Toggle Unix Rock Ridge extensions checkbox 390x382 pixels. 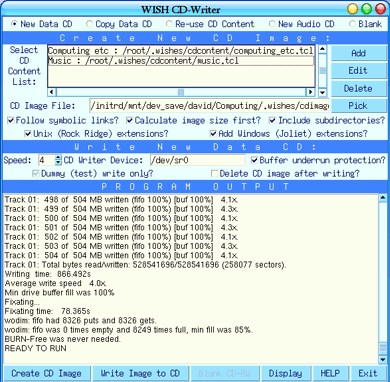(x=28, y=134)
